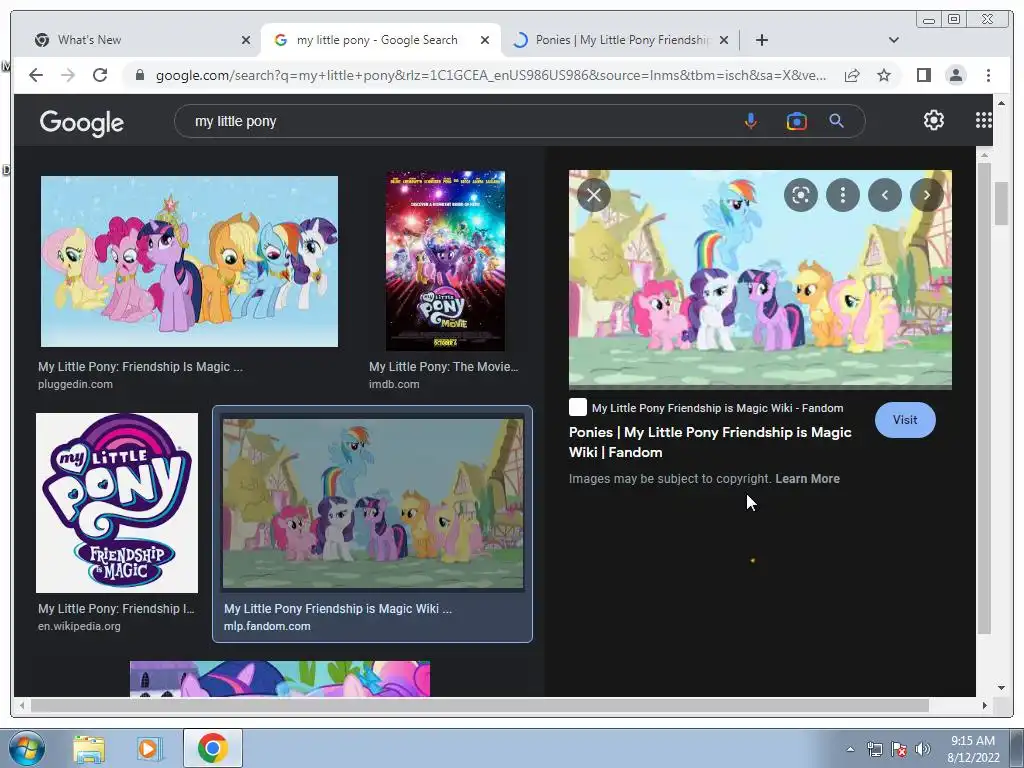Screen dimensions: 1024x768
Task: Open Chrome profile avatar
Action: tap(955, 75)
